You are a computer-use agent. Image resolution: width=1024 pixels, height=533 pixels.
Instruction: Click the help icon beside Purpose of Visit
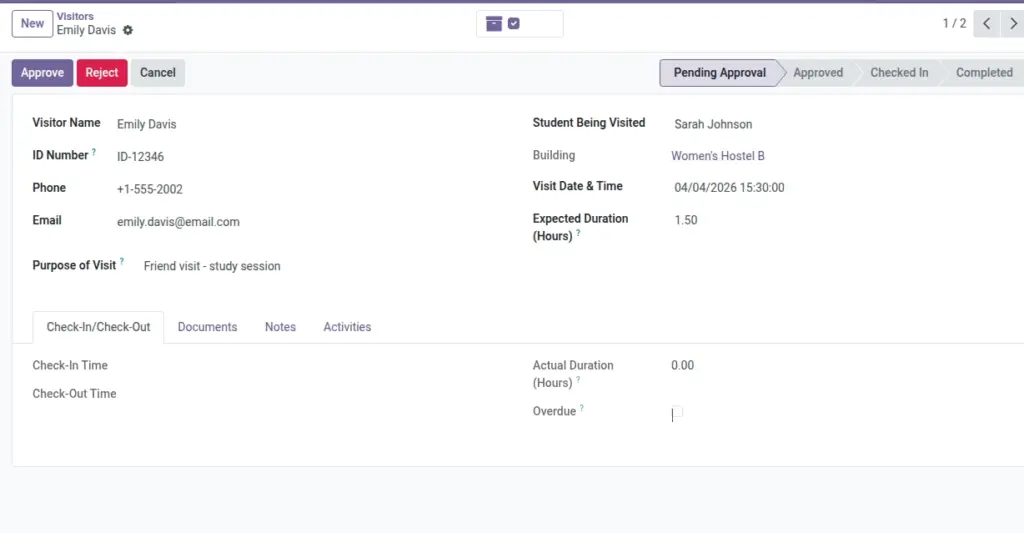(x=121, y=261)
